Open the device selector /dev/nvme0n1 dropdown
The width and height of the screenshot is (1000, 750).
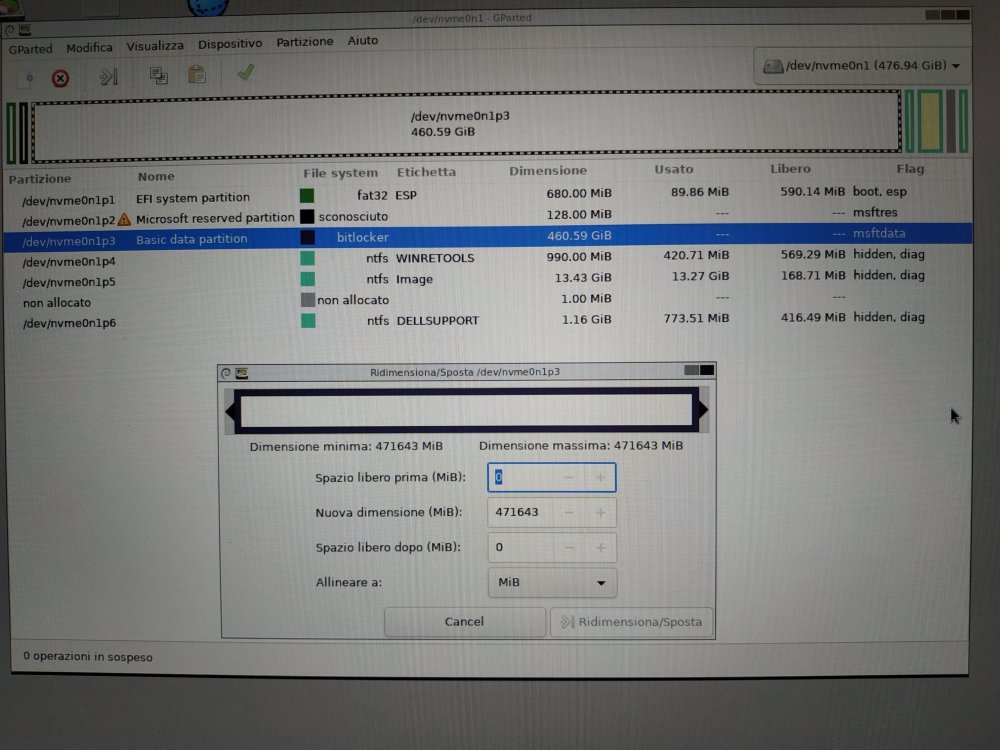click(862, 66)
